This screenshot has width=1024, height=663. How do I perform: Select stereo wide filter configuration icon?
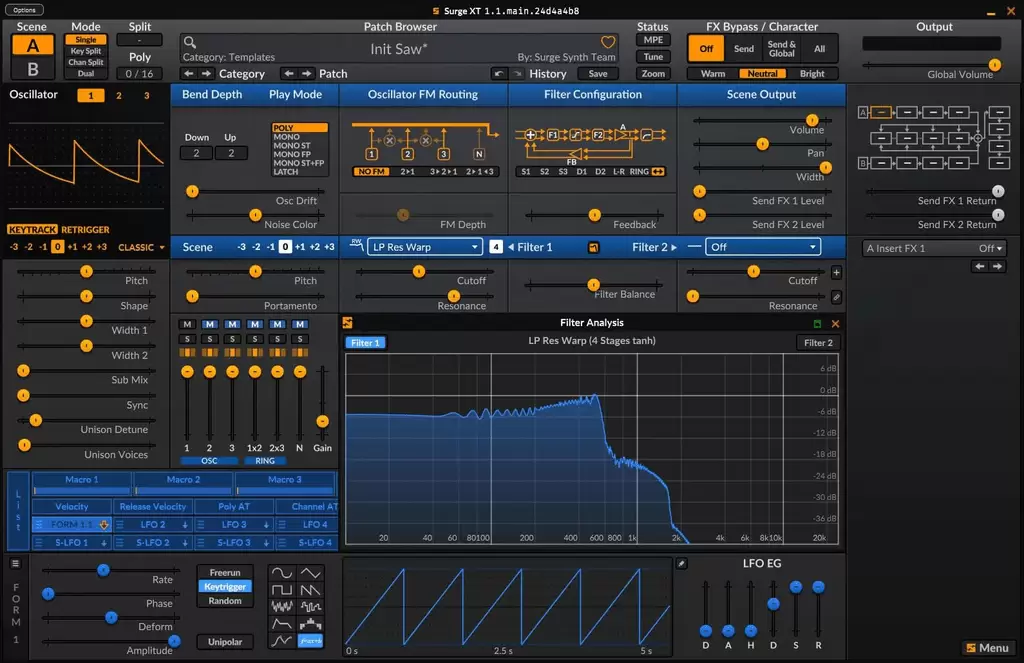[x=658, y=171]
